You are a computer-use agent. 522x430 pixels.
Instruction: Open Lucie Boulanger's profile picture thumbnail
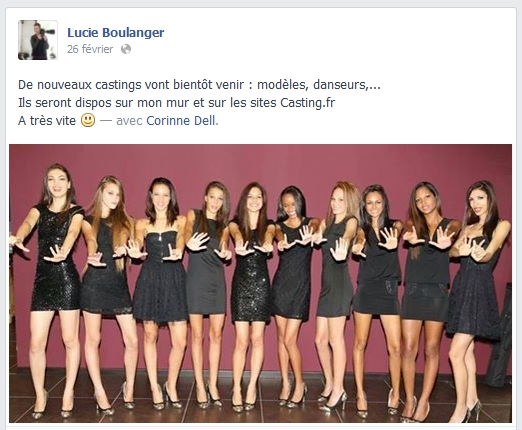click(38, 40)
